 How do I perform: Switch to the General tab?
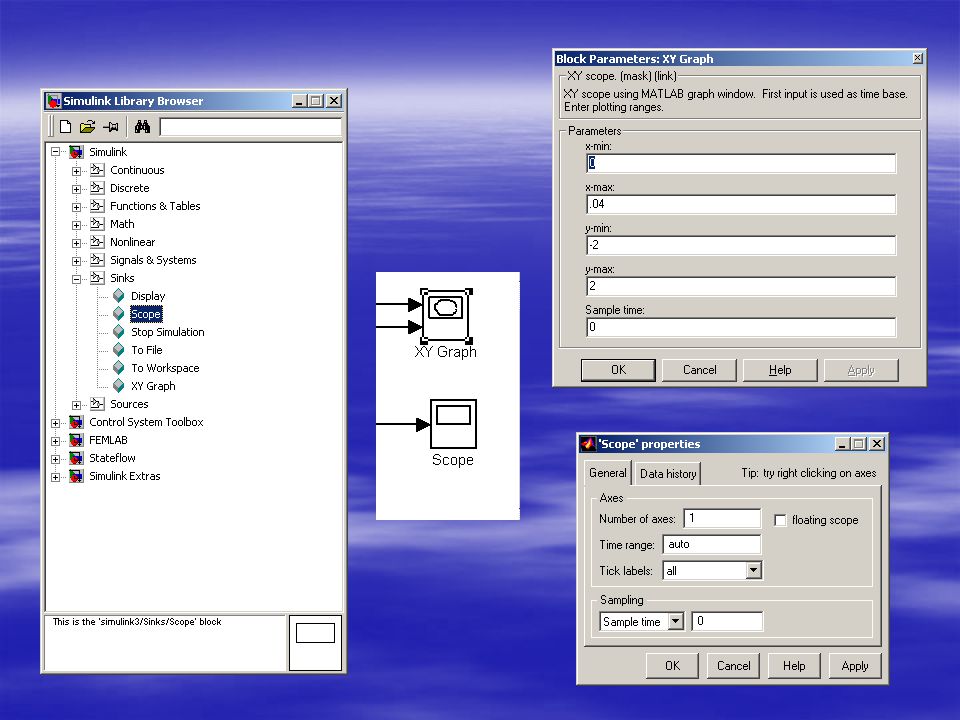point(607,473)
